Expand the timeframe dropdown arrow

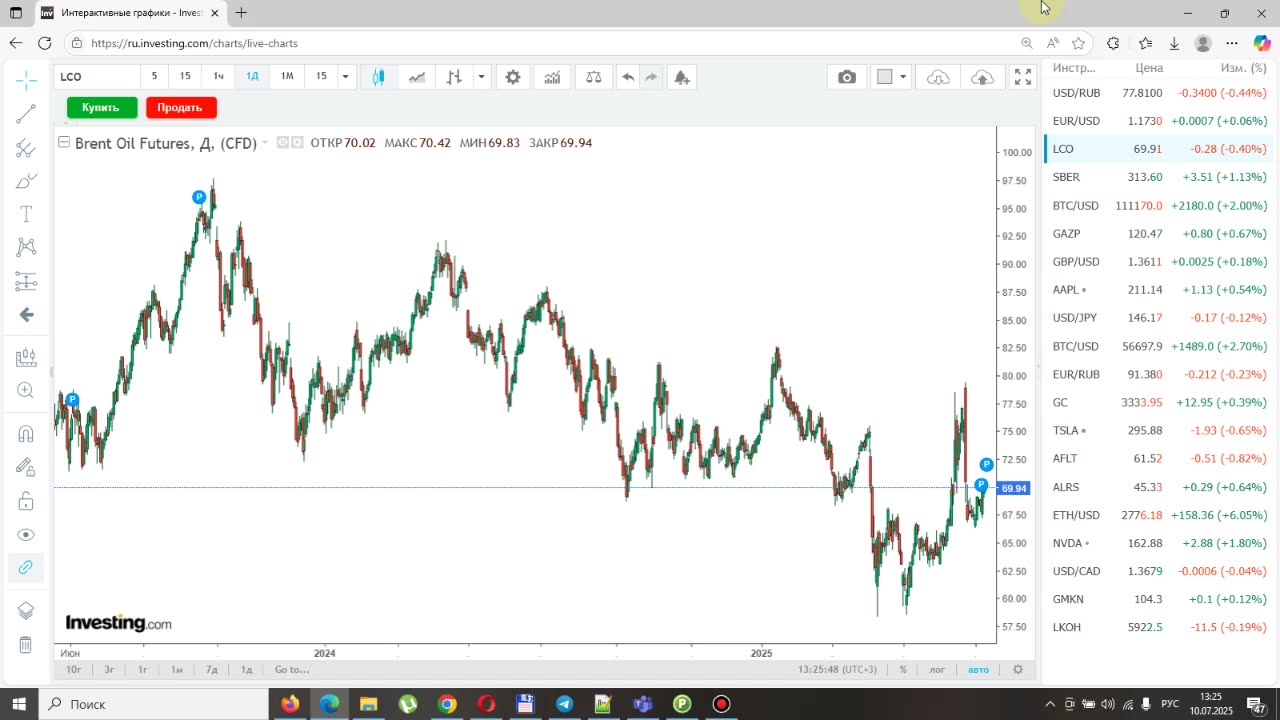click(345, 76)
